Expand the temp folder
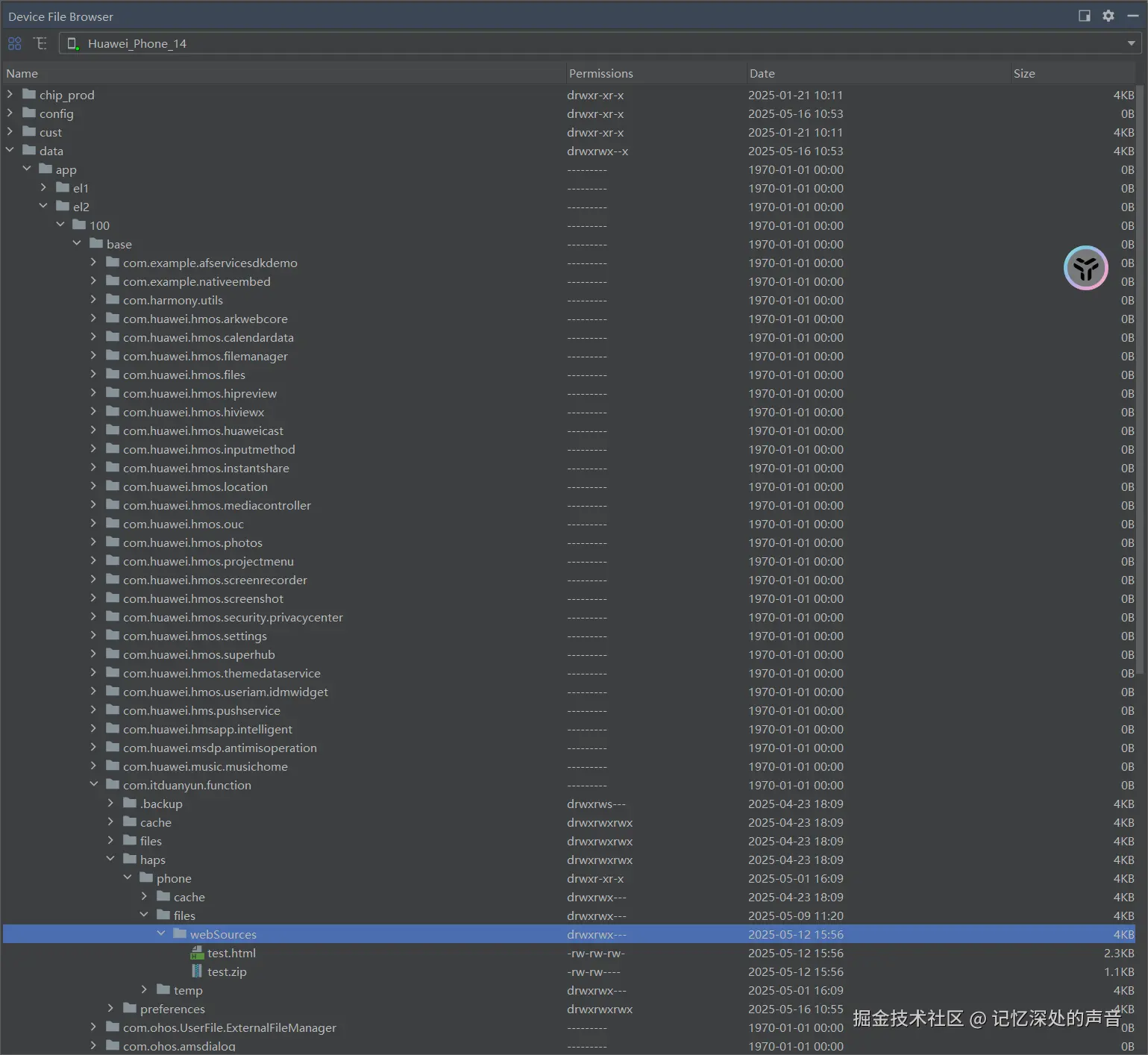The height and width of the screenshot is (1055, 1148). coord(144,989)
